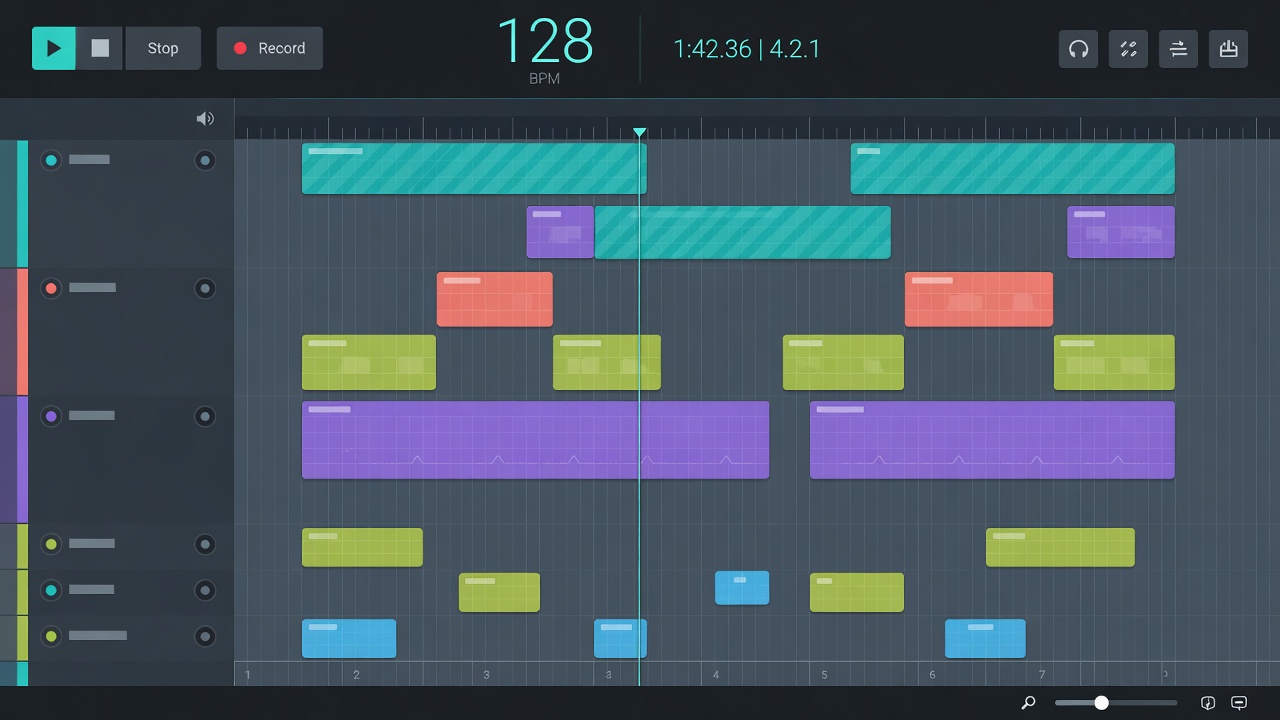Toggle the round button at right of the topmost track
1280x720 pixels.
pos(205,160)
